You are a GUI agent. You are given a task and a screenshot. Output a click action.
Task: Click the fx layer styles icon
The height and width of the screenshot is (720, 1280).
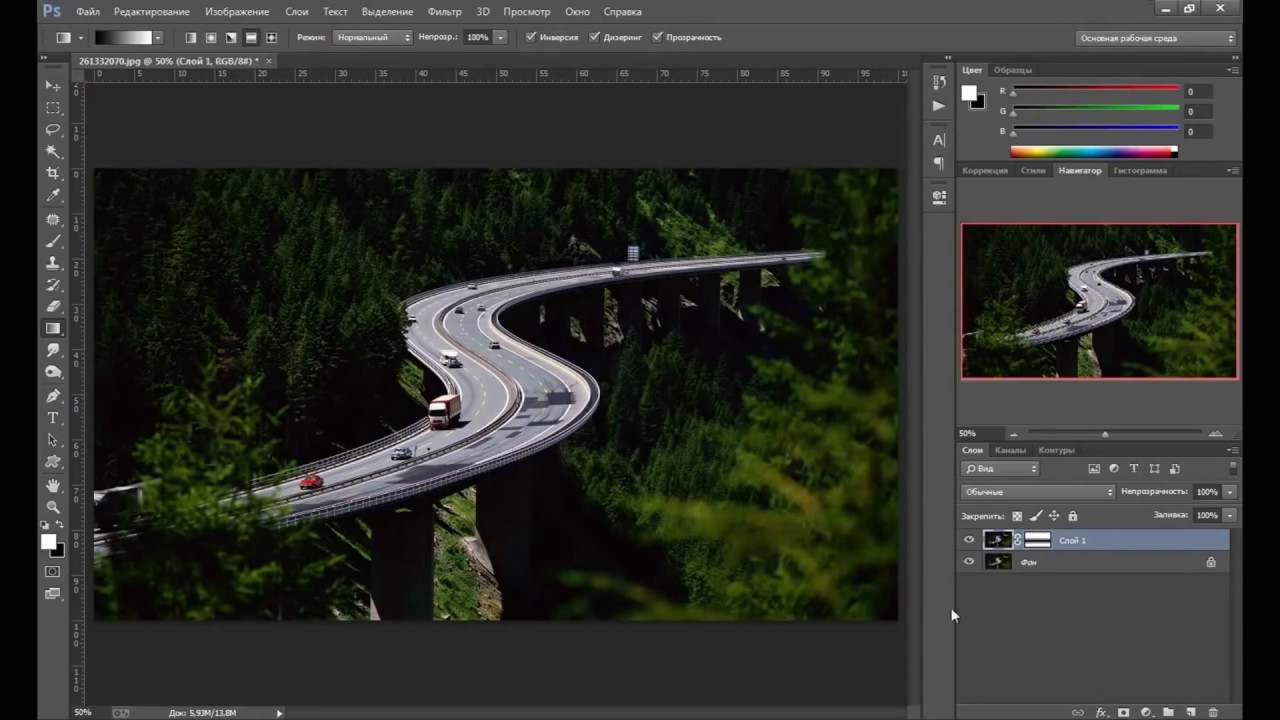pyautogui.click(x=1101, y=712)
